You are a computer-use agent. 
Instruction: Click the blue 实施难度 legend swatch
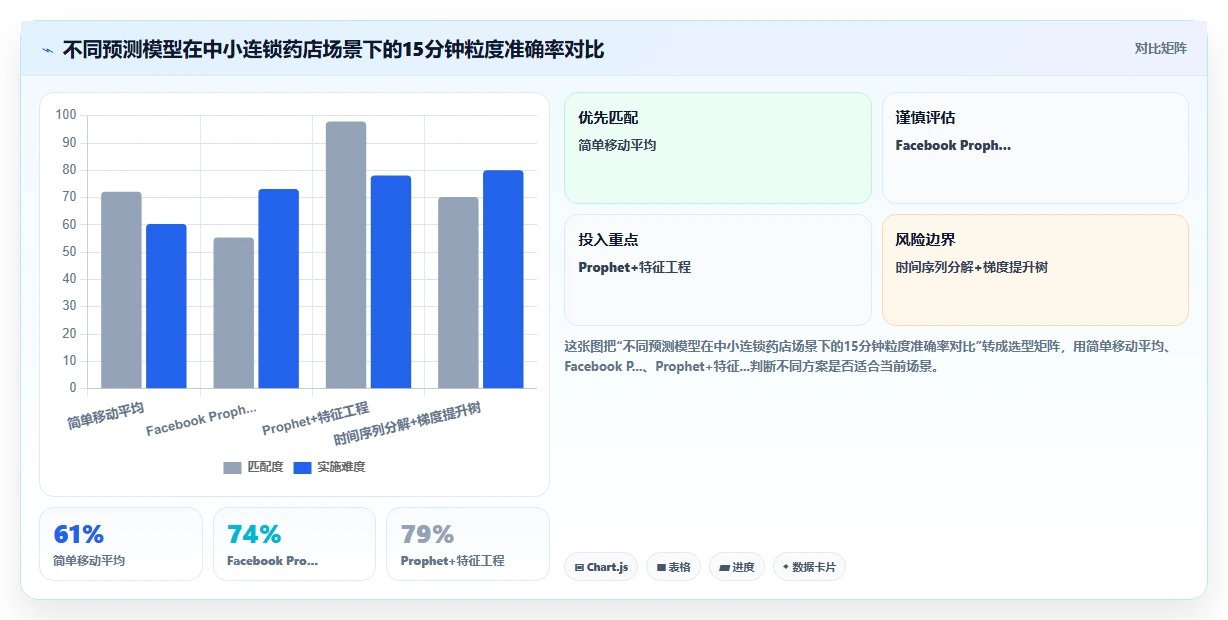pos(302,467)
